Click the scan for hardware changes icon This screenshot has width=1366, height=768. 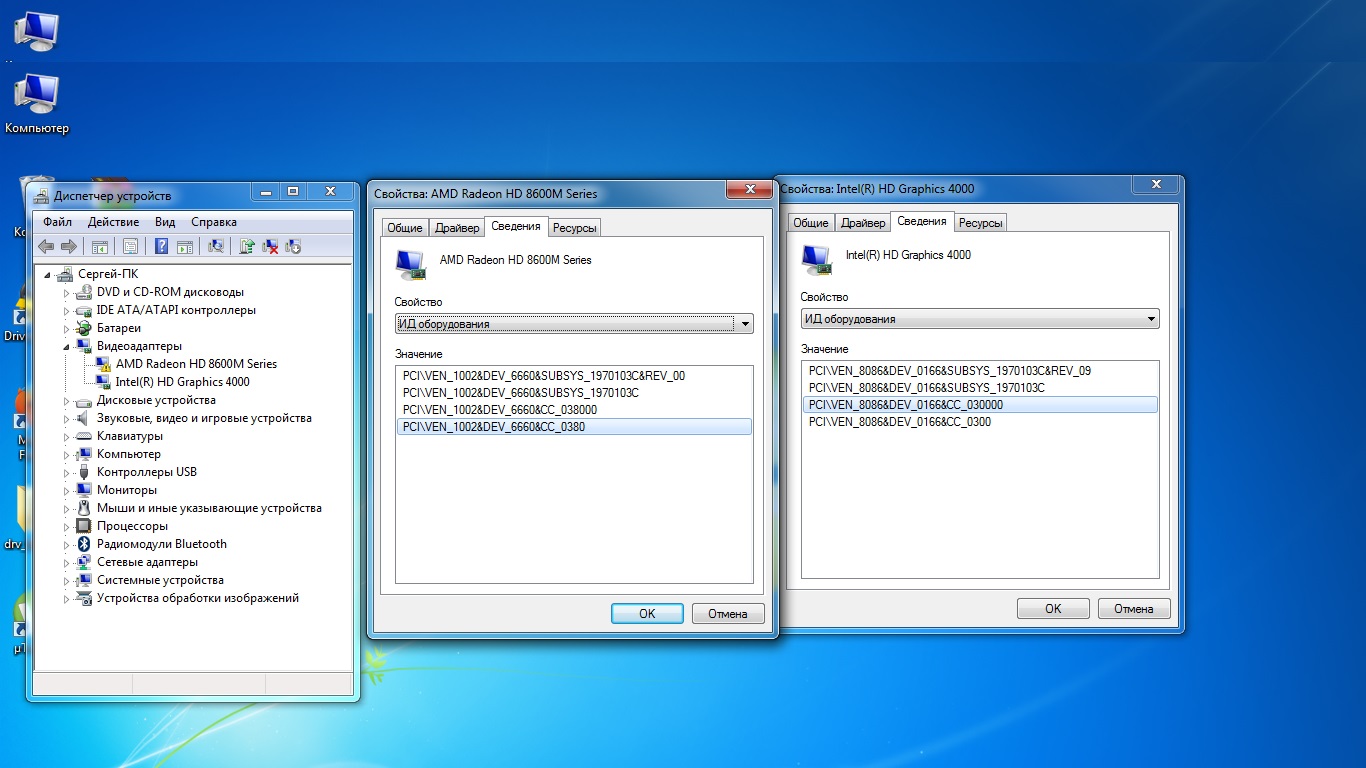[215, 246]
